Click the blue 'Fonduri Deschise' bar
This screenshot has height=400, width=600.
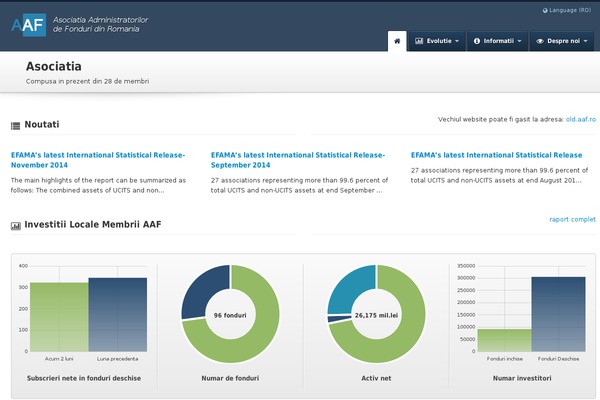tap(558, 314)
